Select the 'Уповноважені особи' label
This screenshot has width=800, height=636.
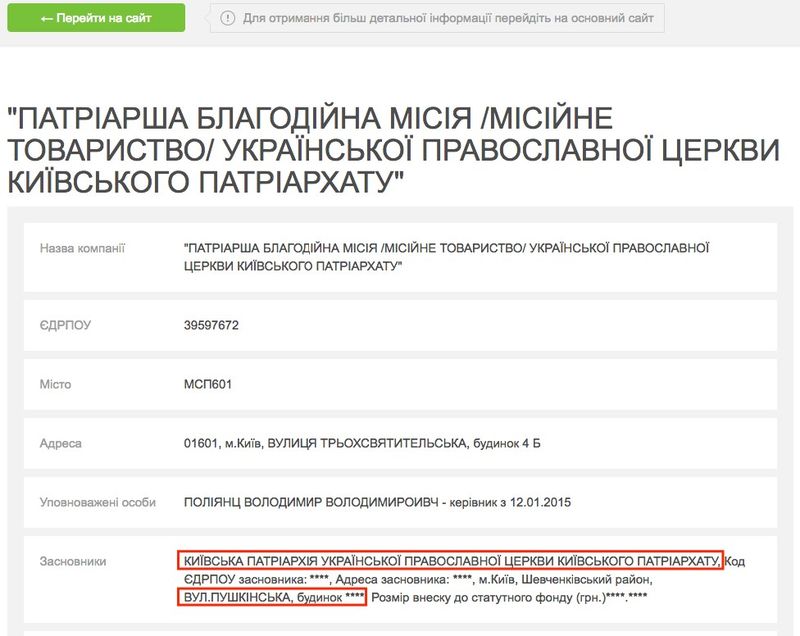click(x=97, y=503)
